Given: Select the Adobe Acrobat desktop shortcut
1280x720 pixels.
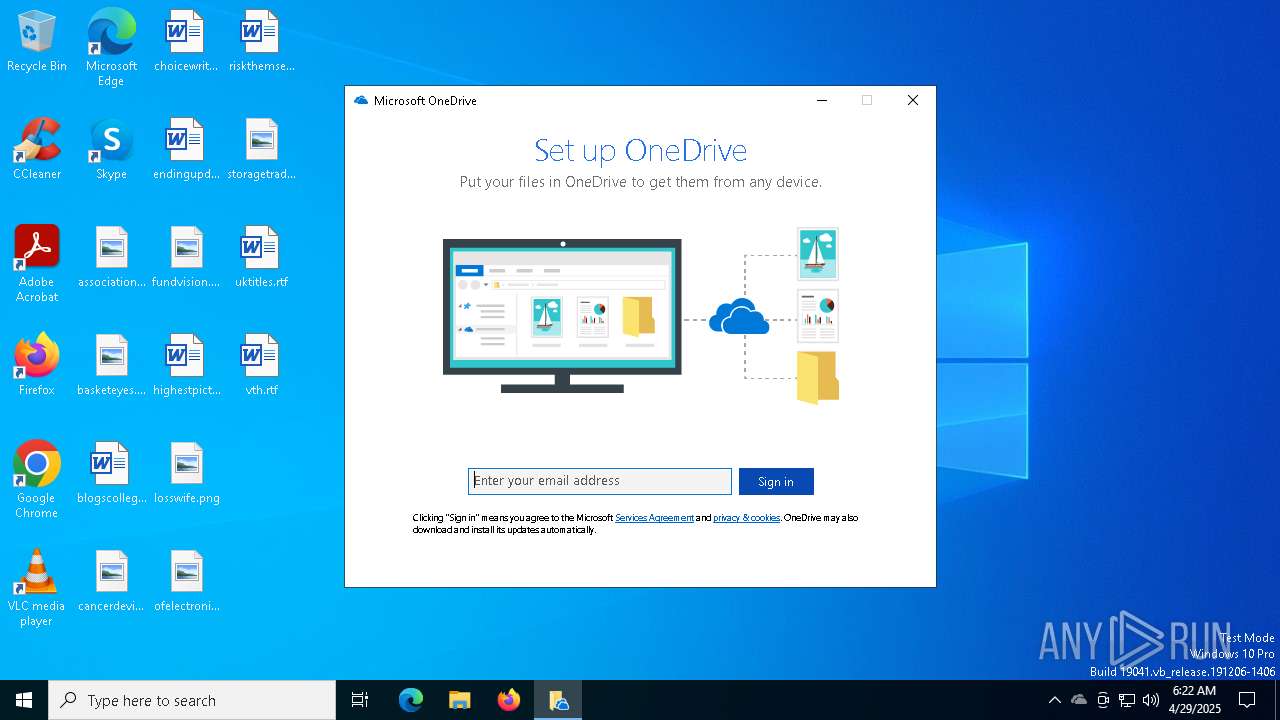Looking at the screenshot, I should click(37, 264).
